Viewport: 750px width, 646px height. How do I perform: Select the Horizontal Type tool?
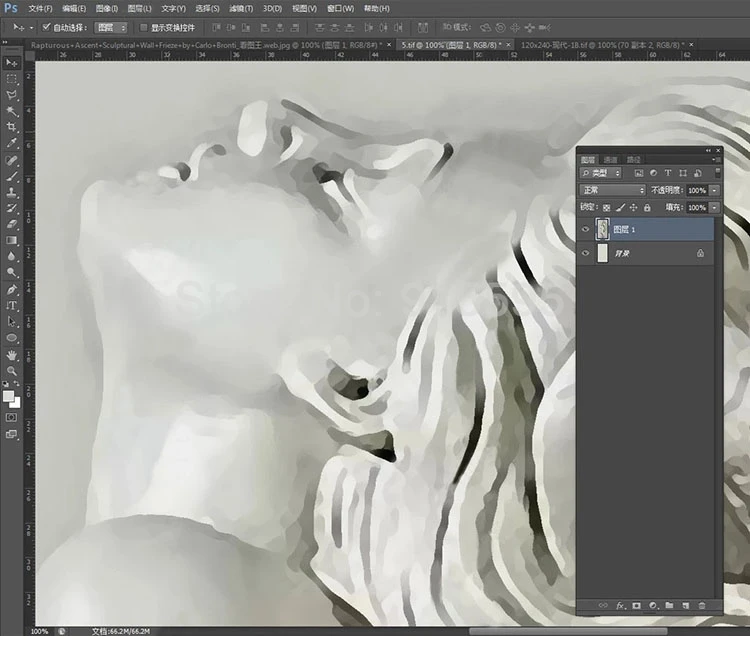(12, 305)
